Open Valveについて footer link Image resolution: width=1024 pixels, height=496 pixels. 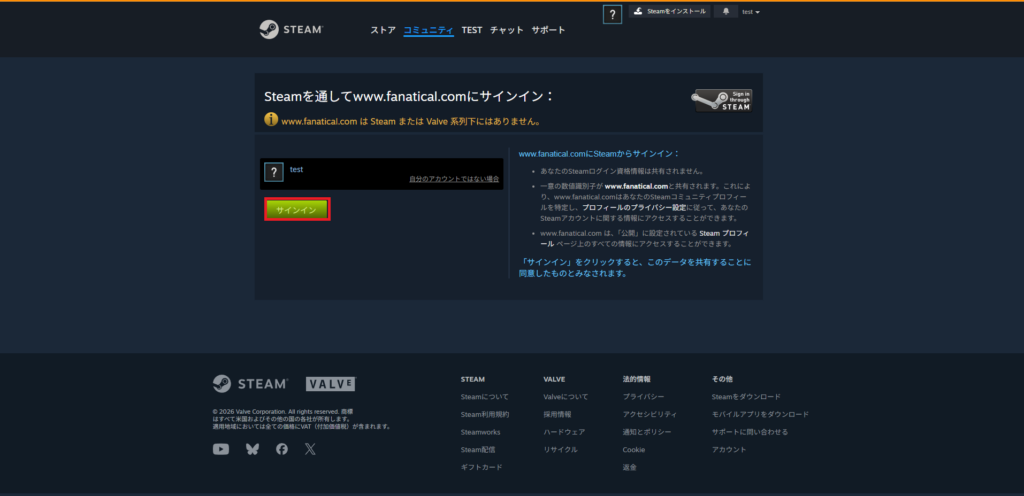(x=566, y=397)
